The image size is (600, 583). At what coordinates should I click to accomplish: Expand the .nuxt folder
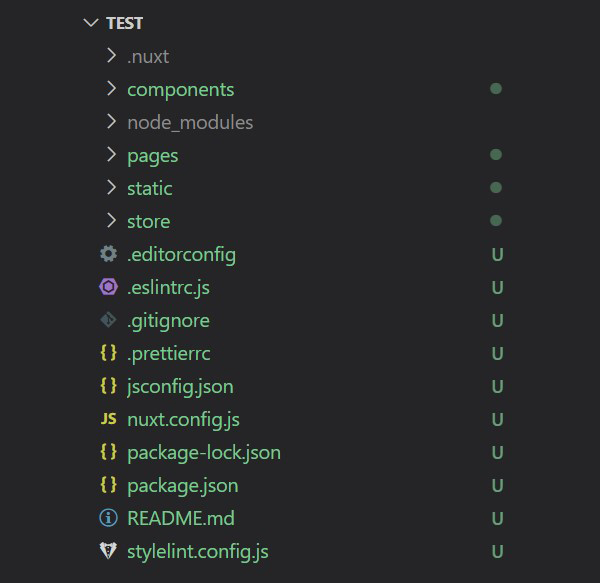point(111,56)
